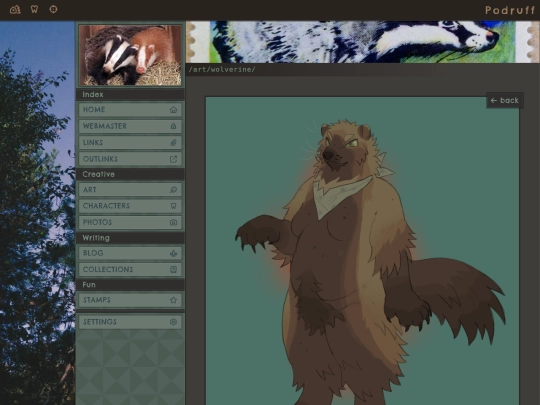This screenshot has width=540, height=405.
Task: Click the external-link icon beside OUTLINKS
Action: [x=173, y=159]
